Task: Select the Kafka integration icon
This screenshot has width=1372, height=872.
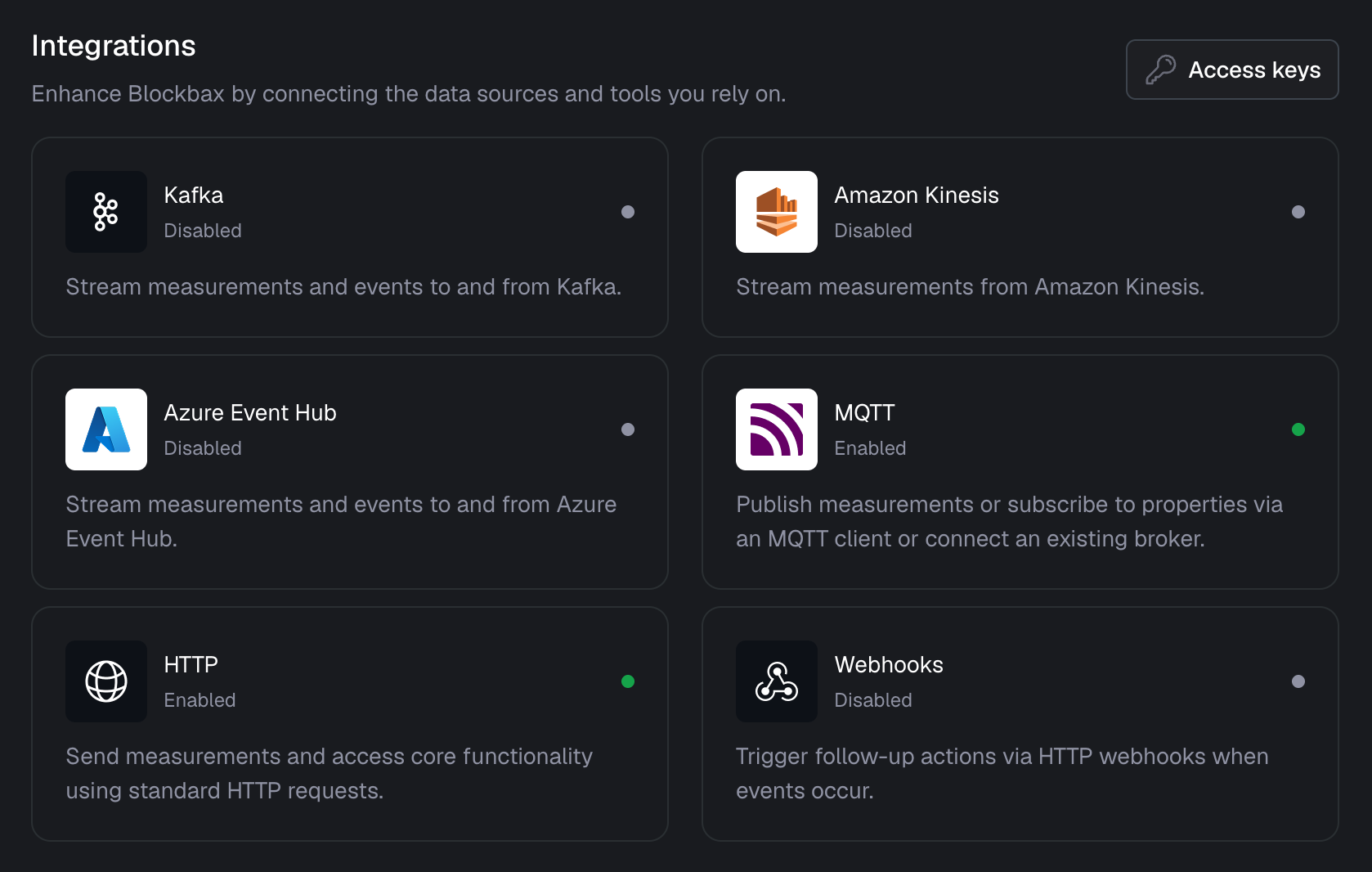Action: pyautogui.click(x=105, y=212)
